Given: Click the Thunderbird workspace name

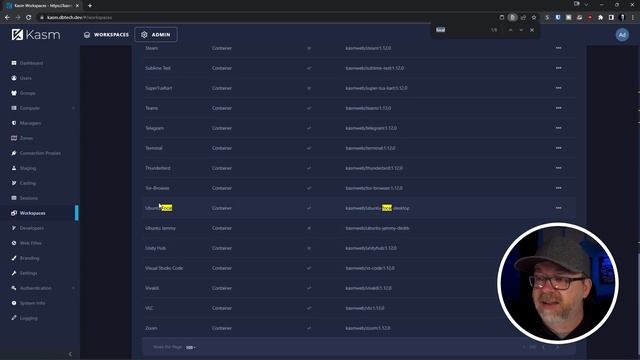Looking at the screenshot, I should [x=158, y=168].
